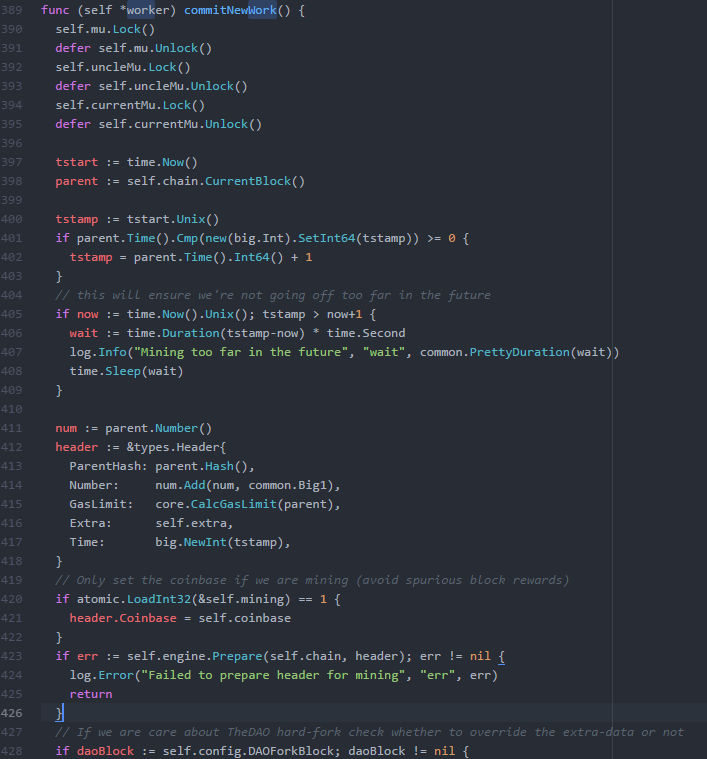Place cursor on line number 426
Viewport: 707px width, 759px height.
(11, 713)
